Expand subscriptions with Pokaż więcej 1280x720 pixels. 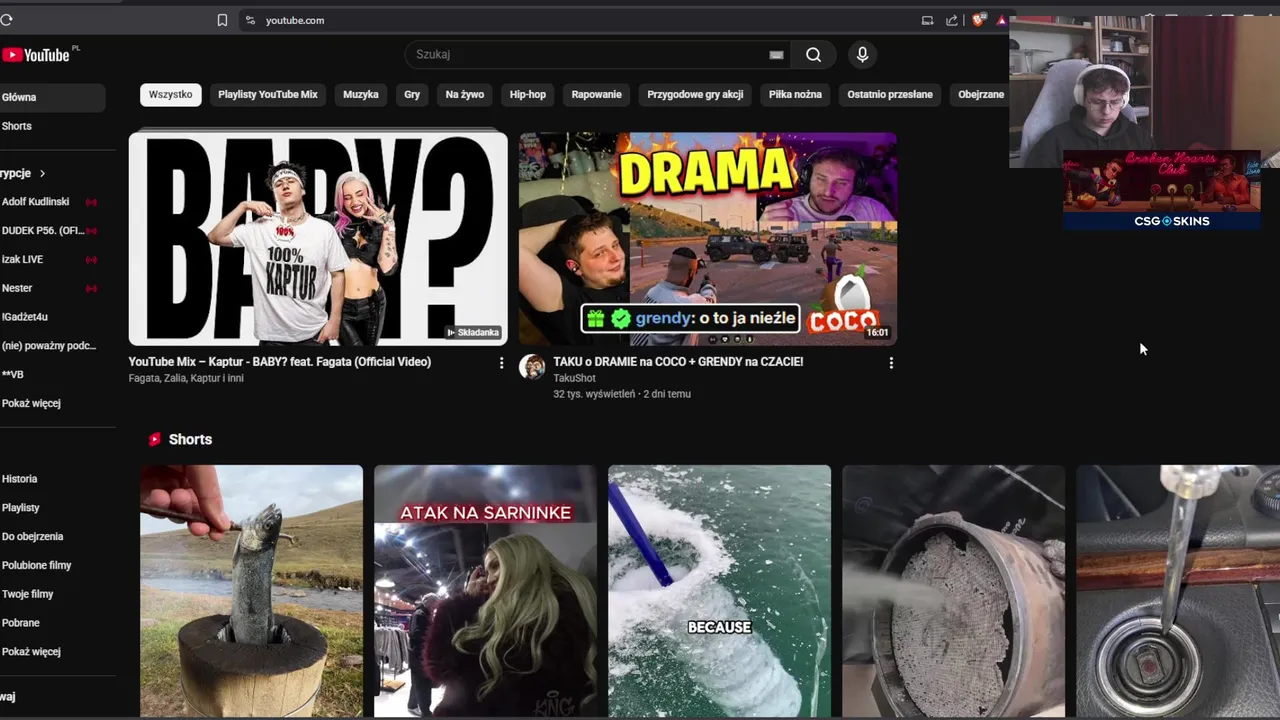pyautogui.click(x=31, y=403)
